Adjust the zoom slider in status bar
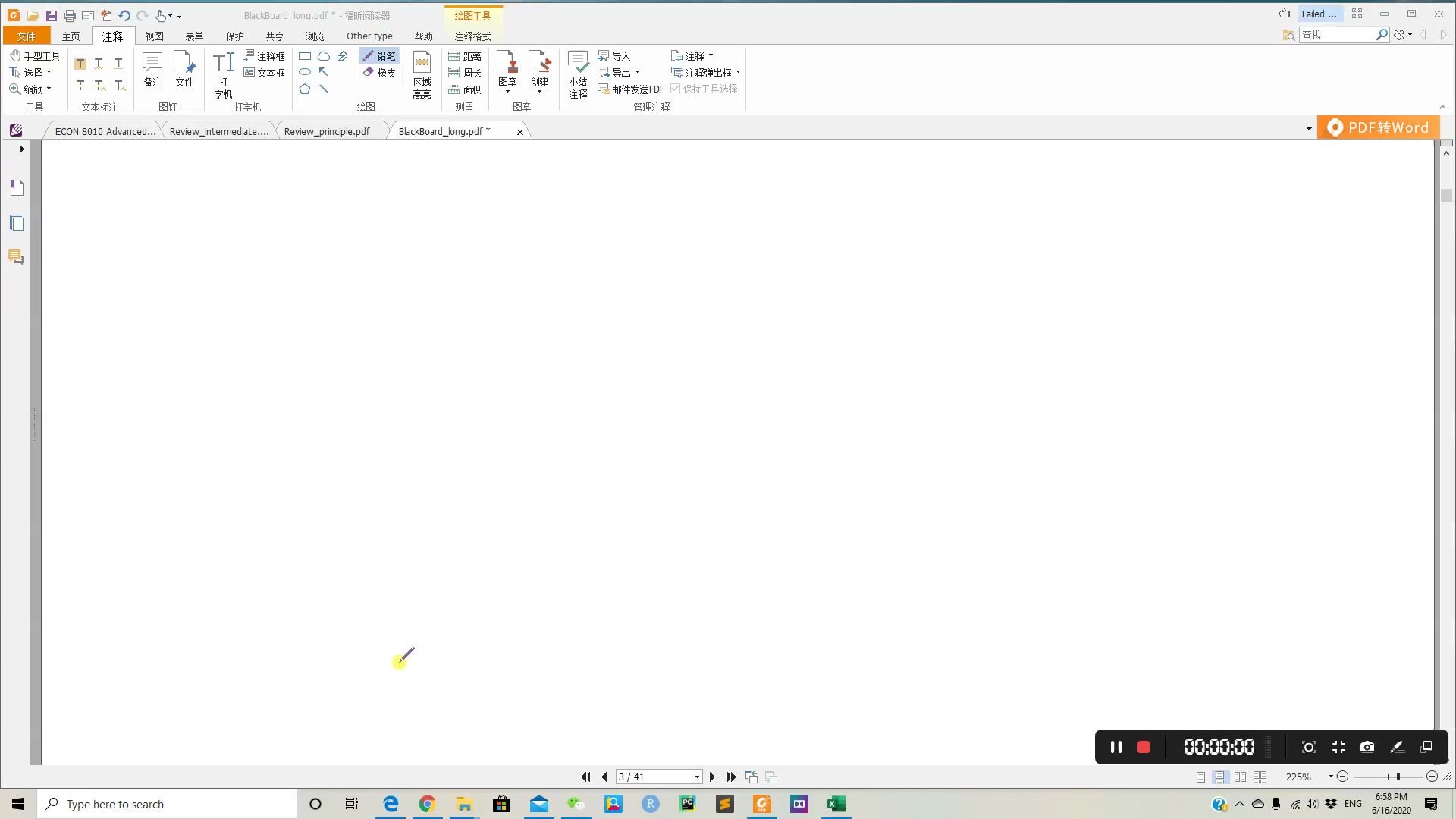 (1398, 777)
